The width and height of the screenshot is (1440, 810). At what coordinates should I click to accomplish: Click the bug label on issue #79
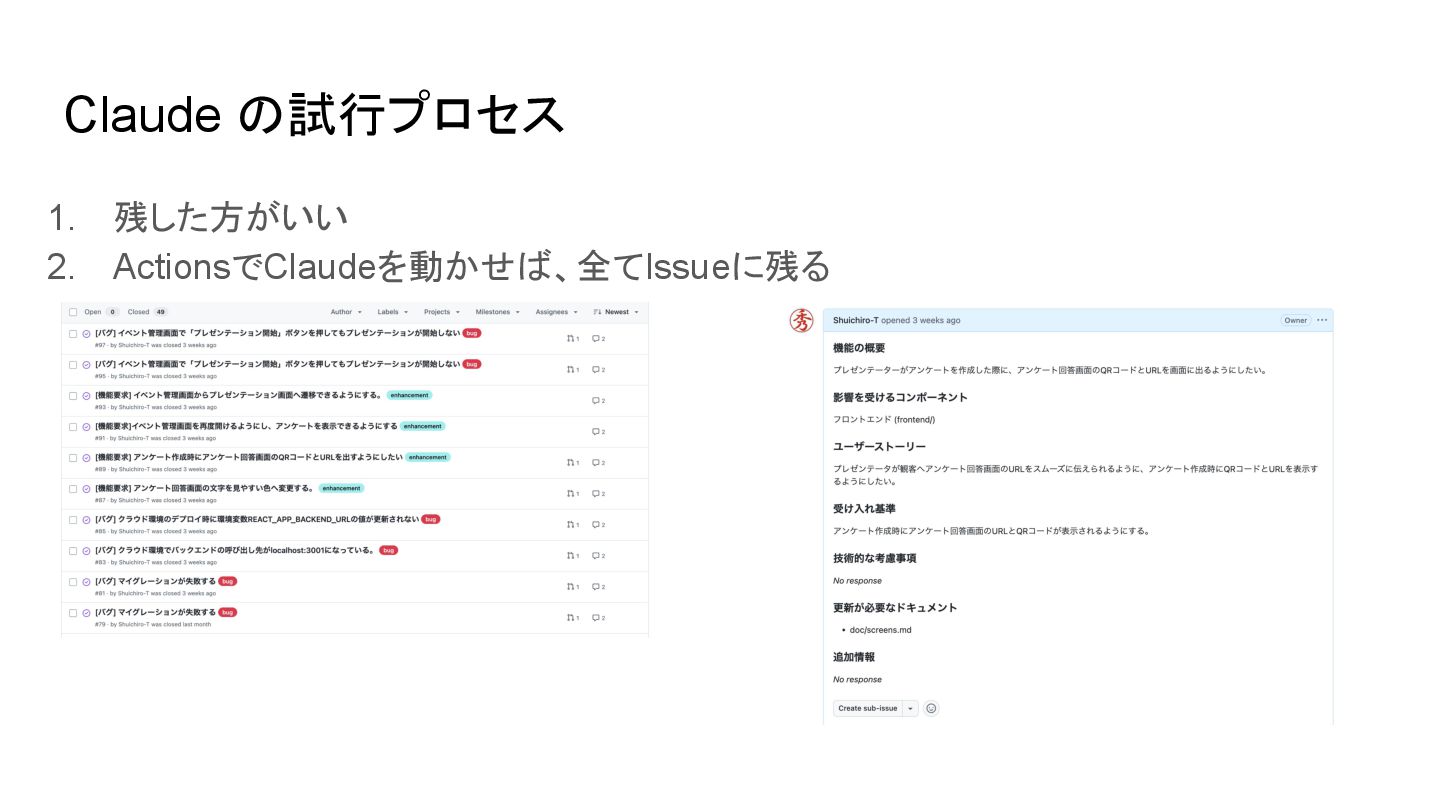click(228, 612)
